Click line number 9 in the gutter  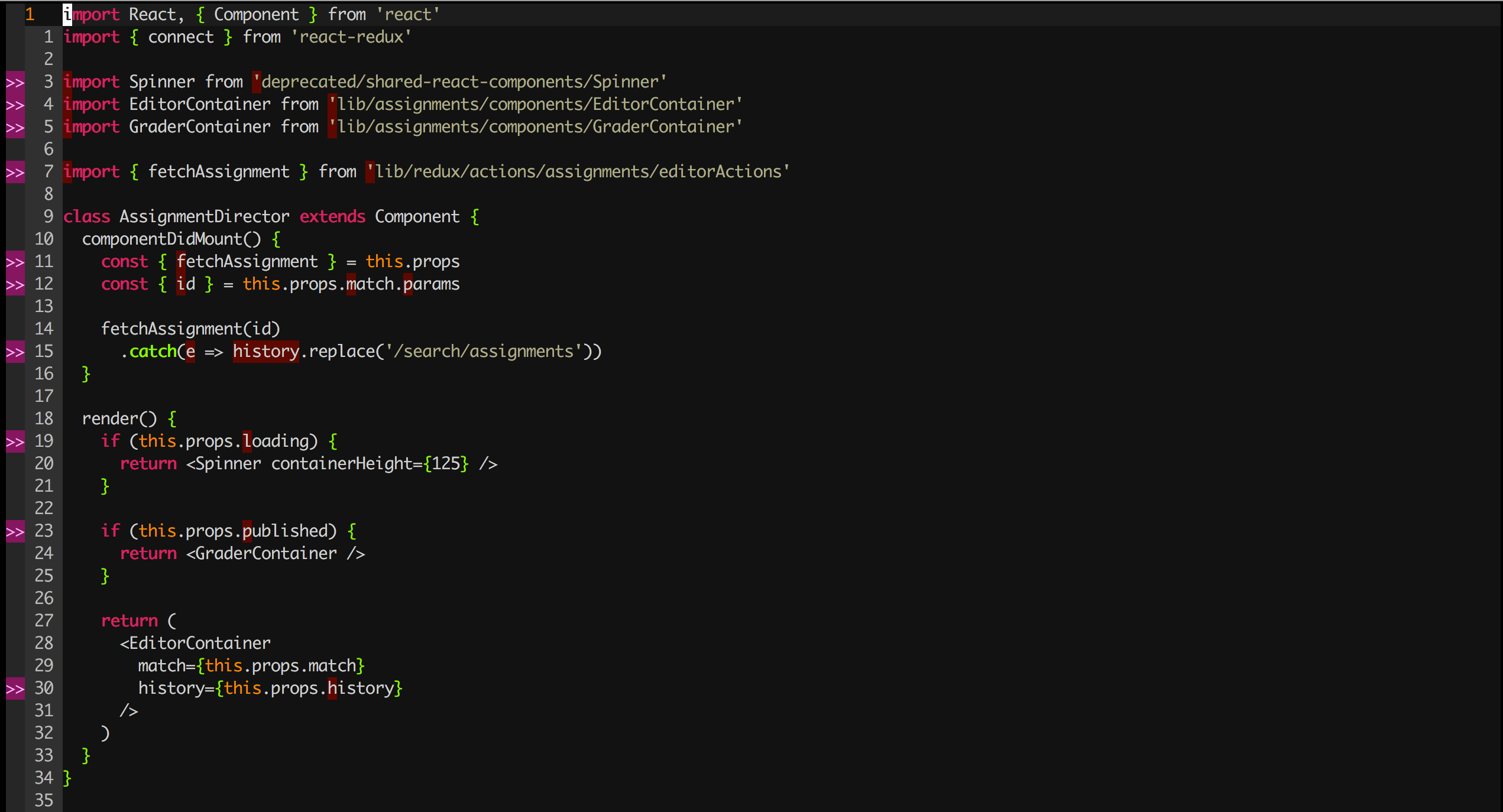click(x=48, y=217)
